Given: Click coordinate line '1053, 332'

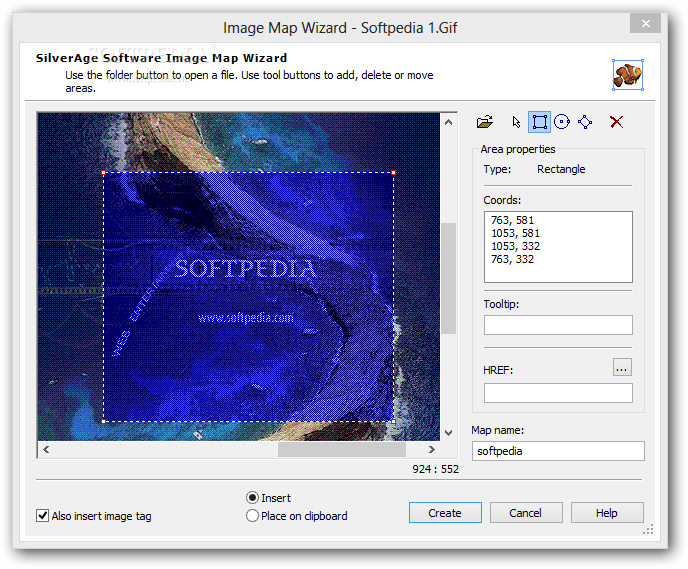Looking at the screenshot, I should [x=515, y=246].
